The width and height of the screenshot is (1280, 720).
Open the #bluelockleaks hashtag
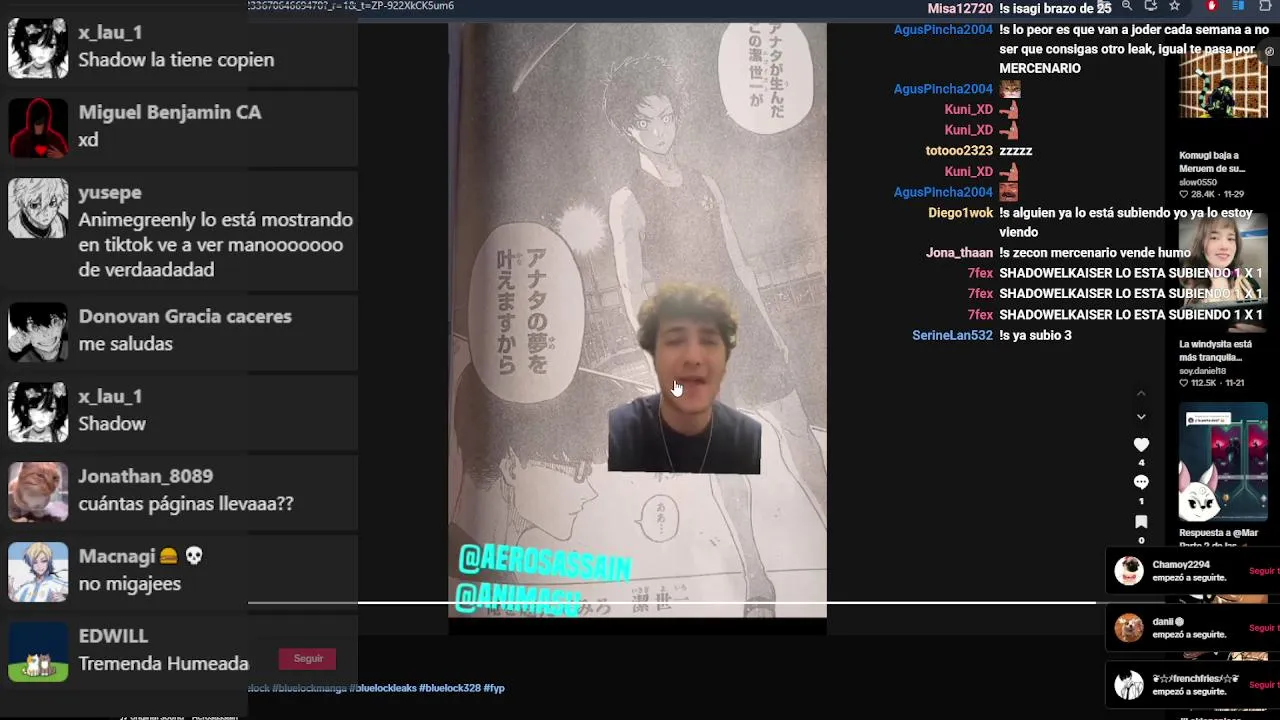(382, 688)
